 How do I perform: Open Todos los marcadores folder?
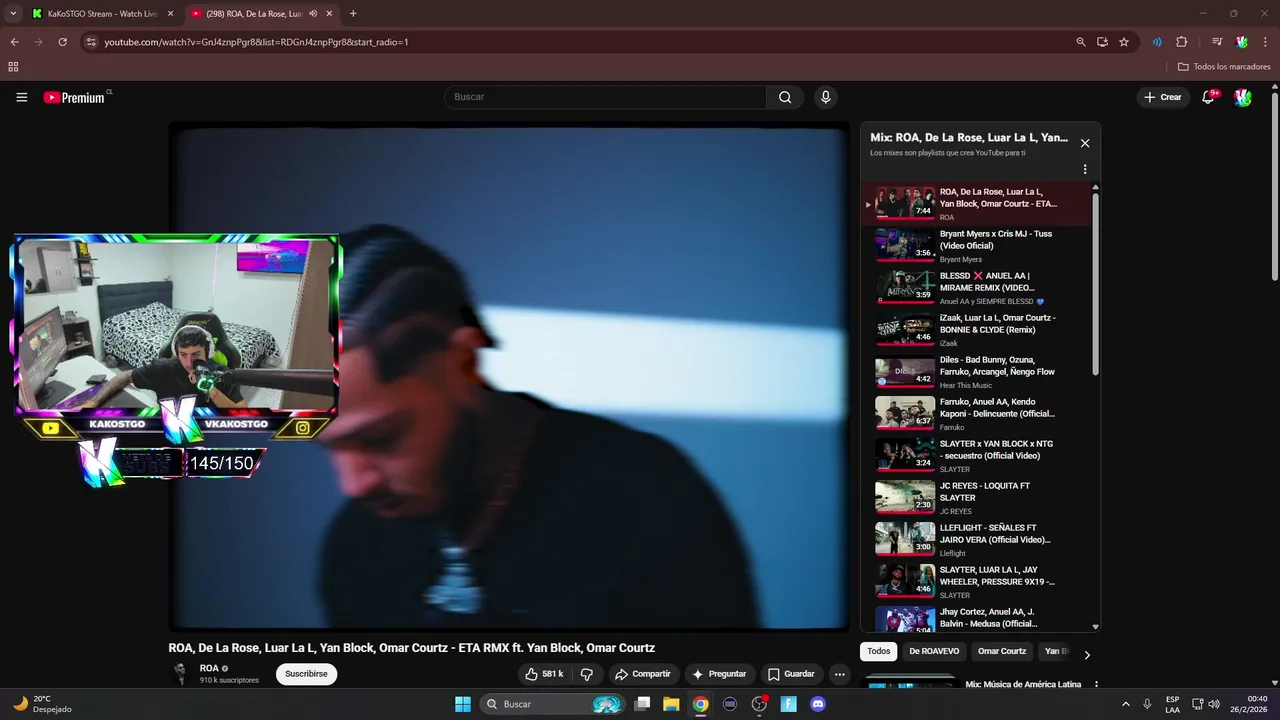(x=1224, y=67)
